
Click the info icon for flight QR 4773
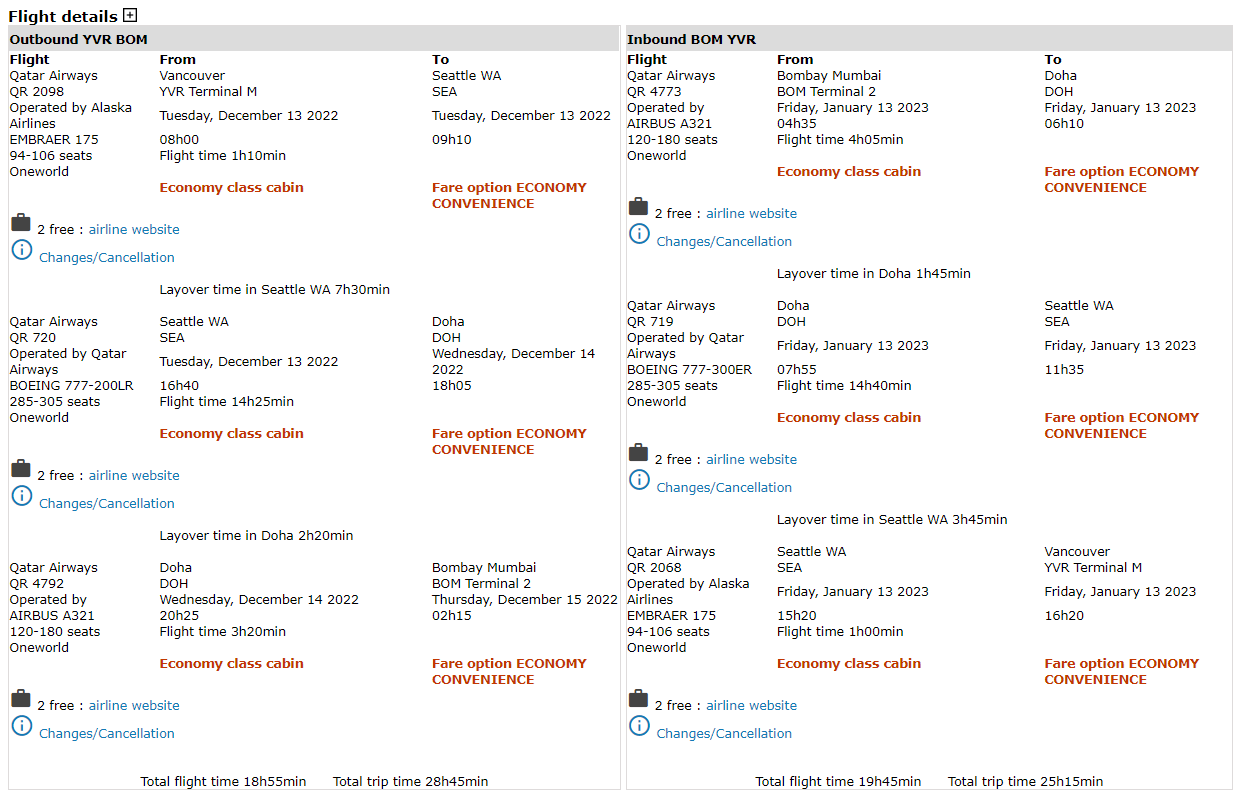click(x=639, y=234)
